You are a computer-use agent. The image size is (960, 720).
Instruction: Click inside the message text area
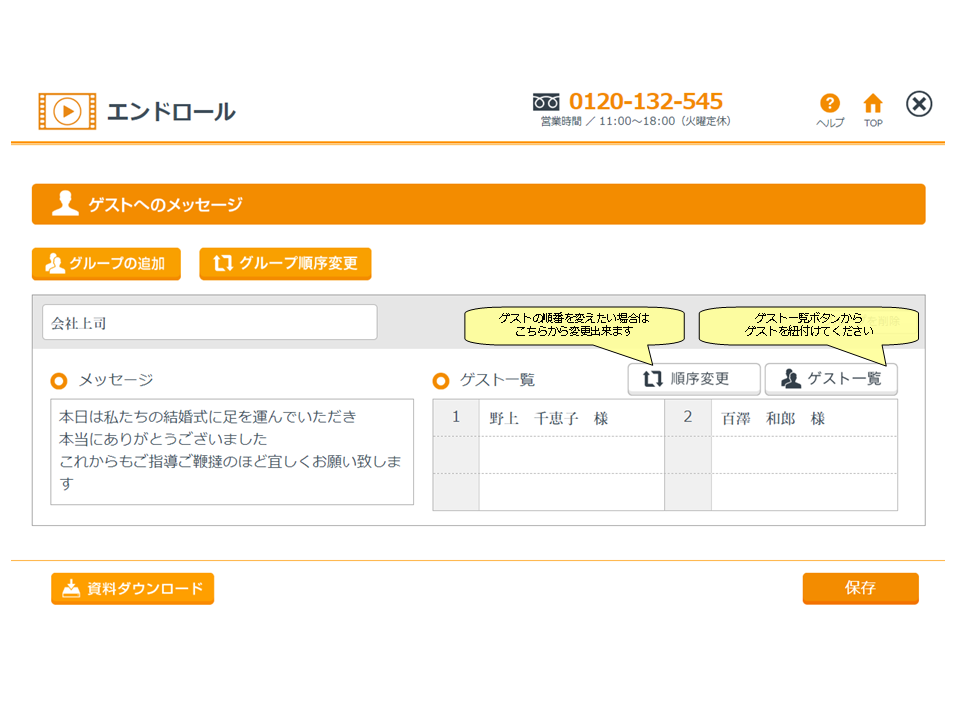tap(232, 452)
